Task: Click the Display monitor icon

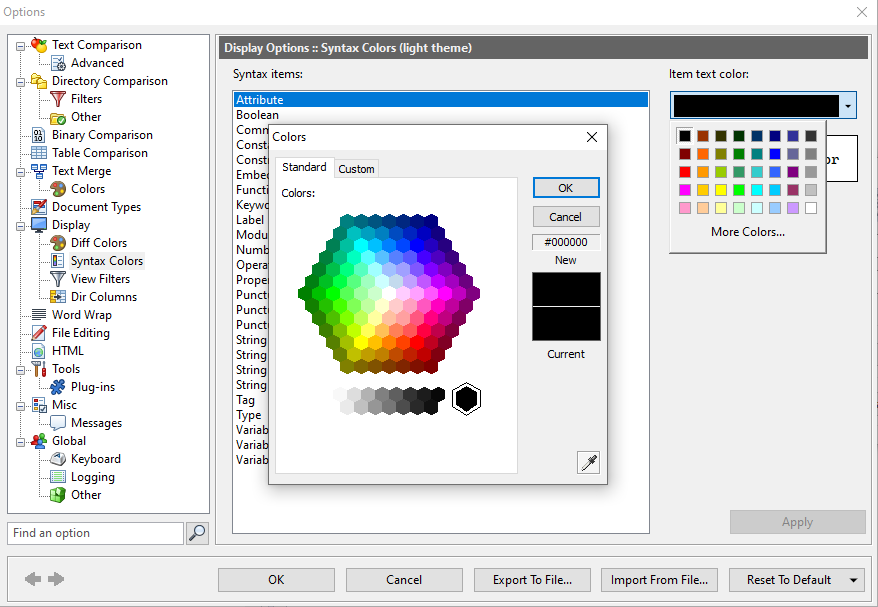Action: 39,225
